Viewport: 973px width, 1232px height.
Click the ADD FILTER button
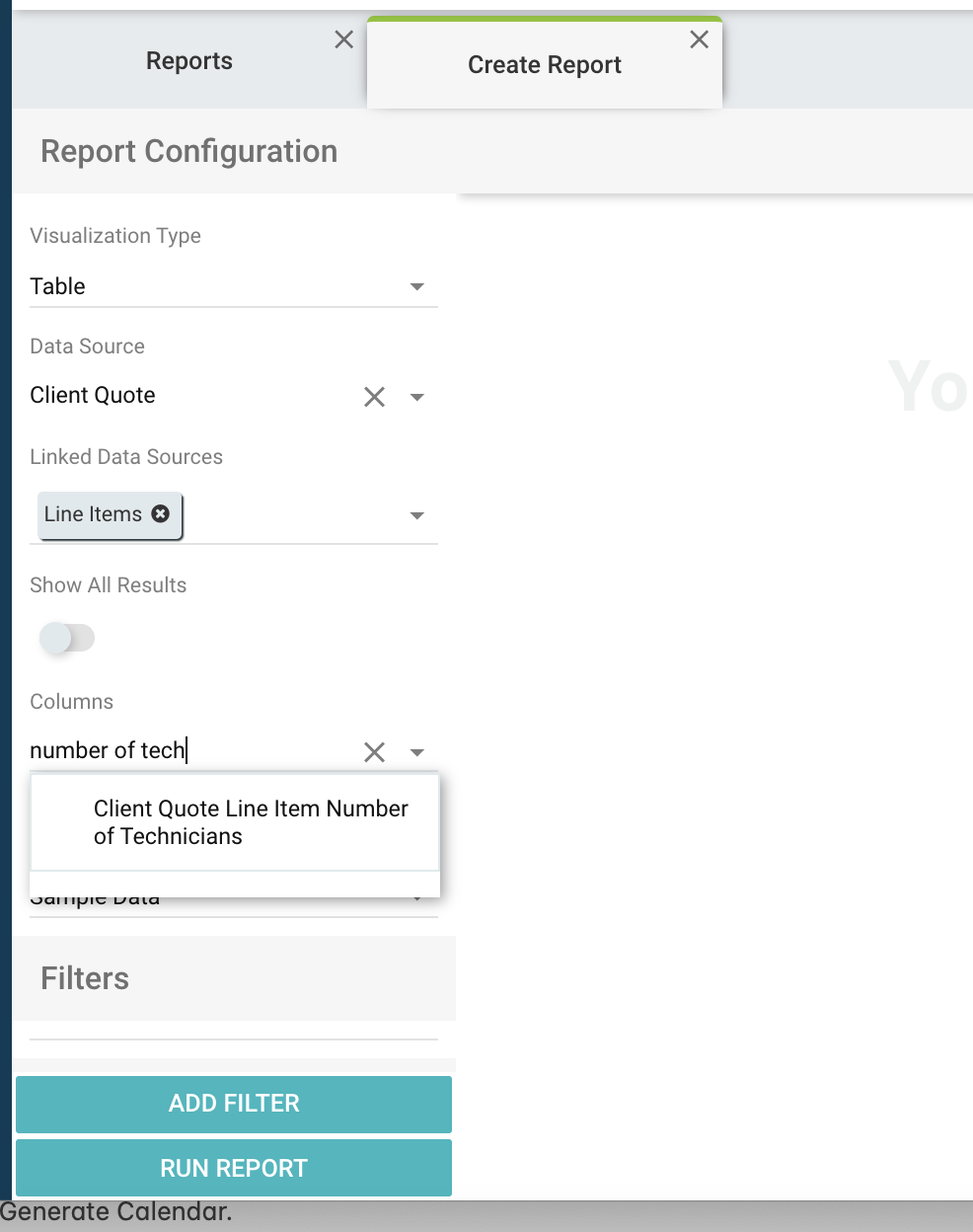234,1104
